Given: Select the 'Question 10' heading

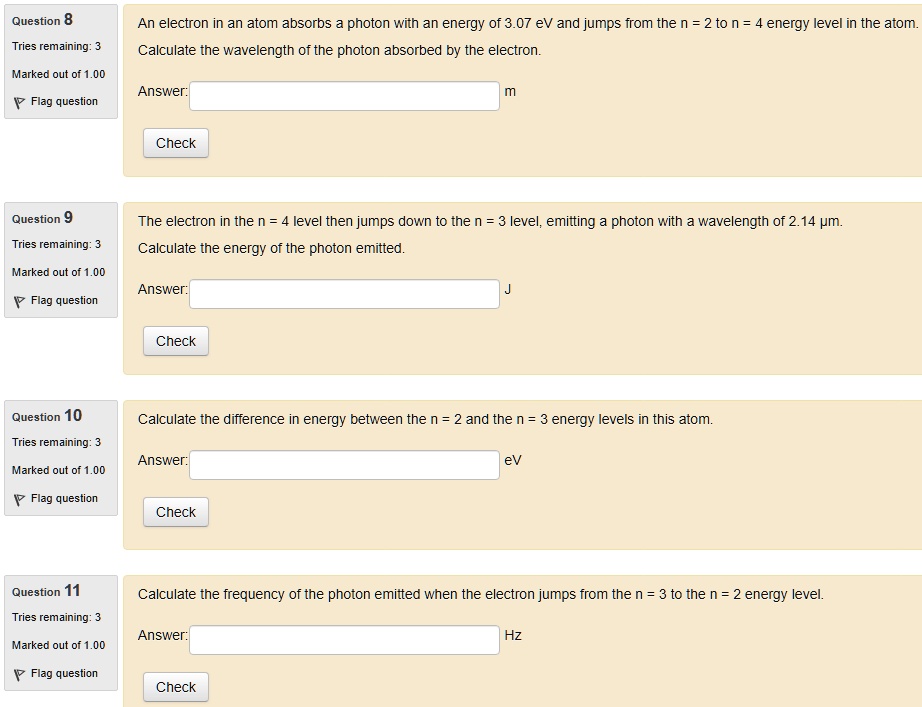Looking at the screenshot, I should click(x=47, y=416).
